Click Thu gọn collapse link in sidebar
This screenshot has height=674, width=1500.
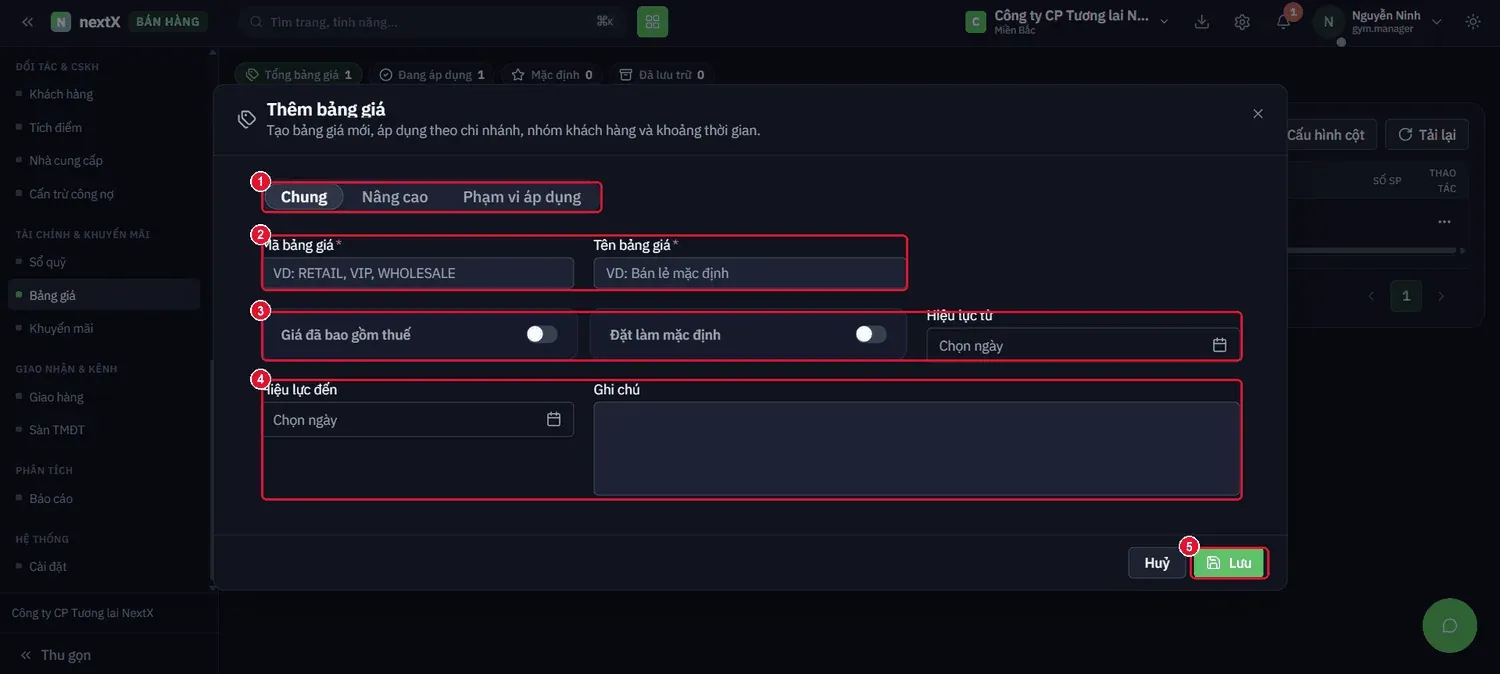(x=56, y=655)
